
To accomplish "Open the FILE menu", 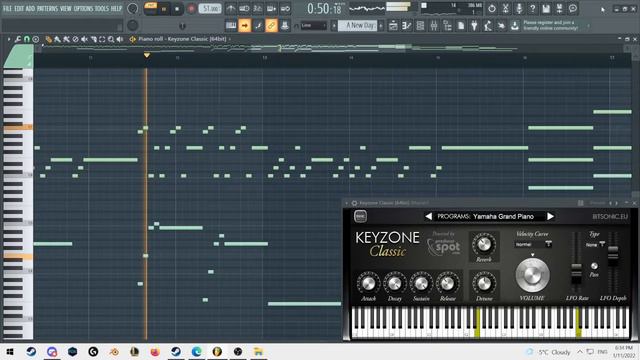I will [x=7, y=8].
